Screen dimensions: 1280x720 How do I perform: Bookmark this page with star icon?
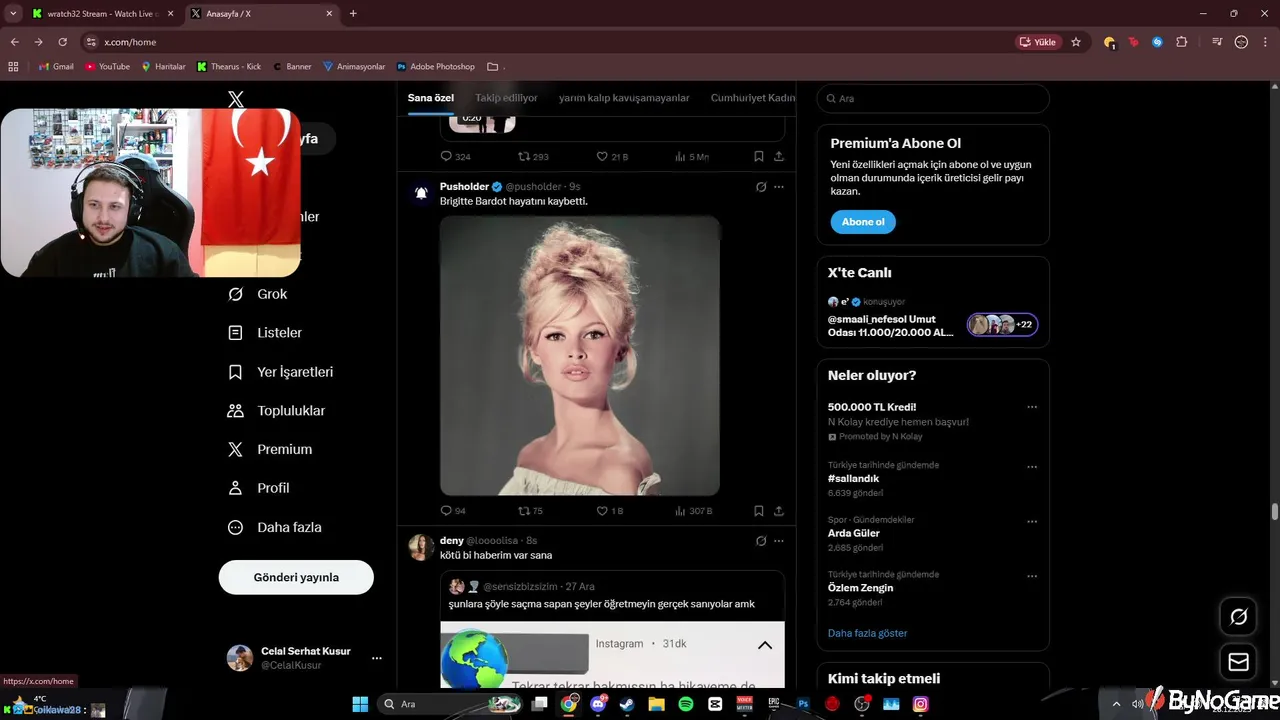pos(1076,42)
